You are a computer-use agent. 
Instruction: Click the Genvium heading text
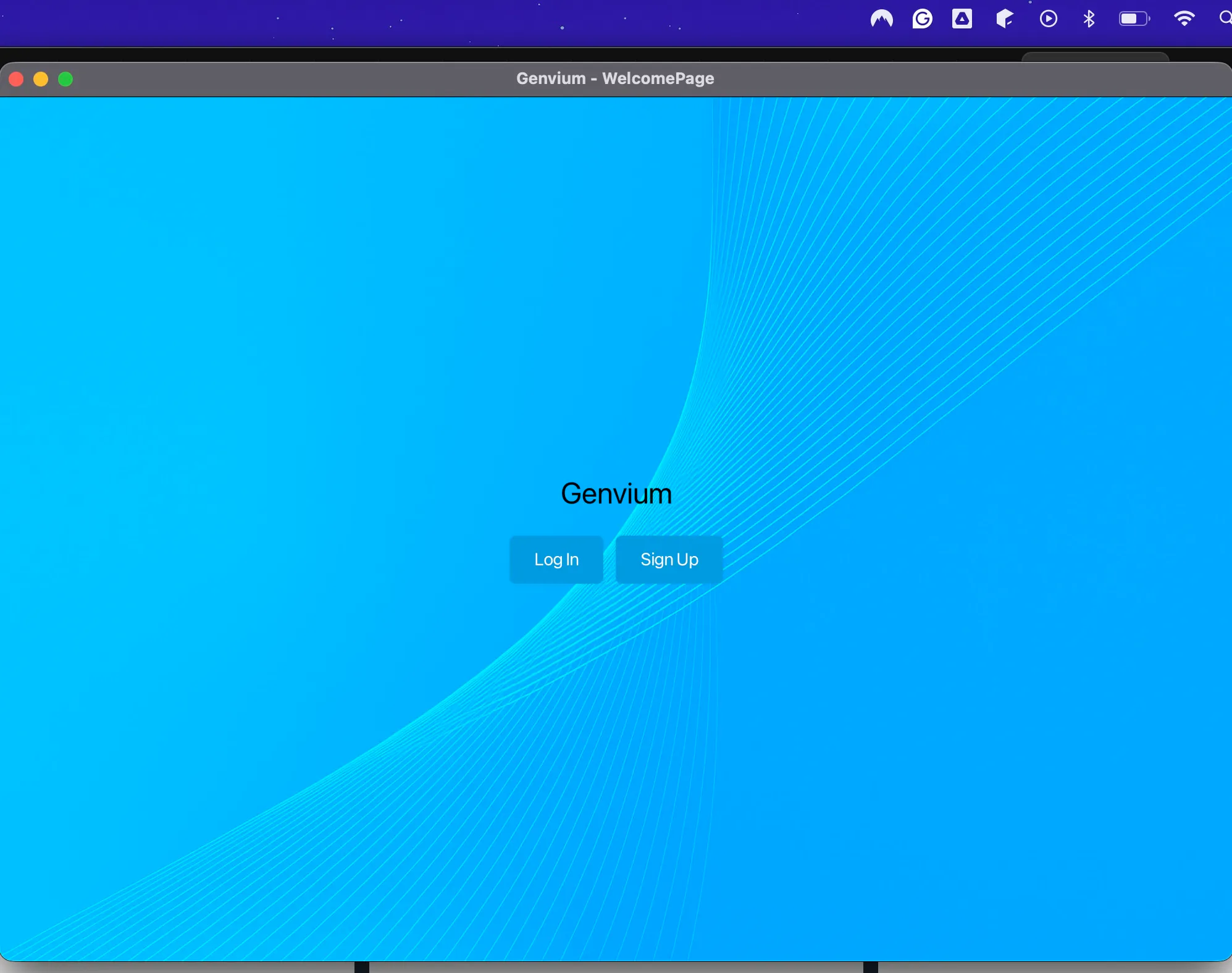point(616,494)
